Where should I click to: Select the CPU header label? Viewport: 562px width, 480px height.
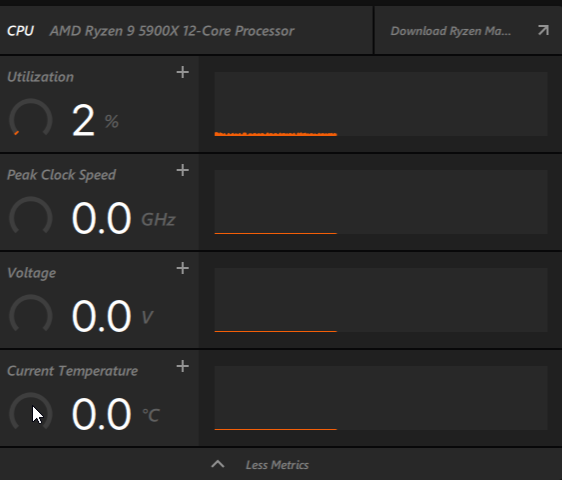click(x=20, y=31)
